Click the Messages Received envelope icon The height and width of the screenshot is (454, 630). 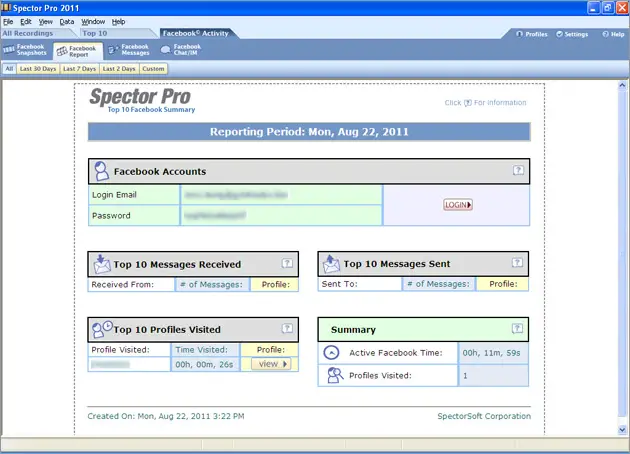click(x=102, y=264)
